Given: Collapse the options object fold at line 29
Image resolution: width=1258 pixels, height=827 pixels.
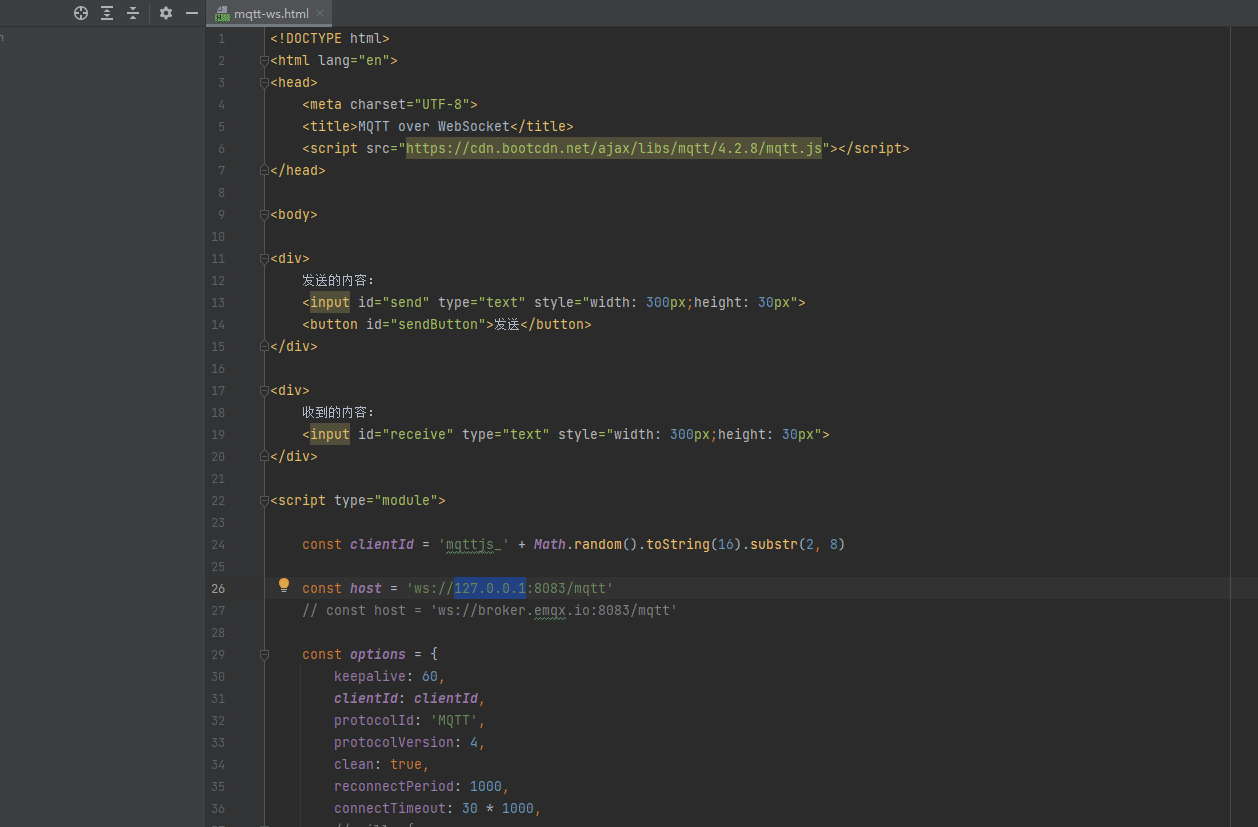Looking at the screenshot, I should point(264,655).
